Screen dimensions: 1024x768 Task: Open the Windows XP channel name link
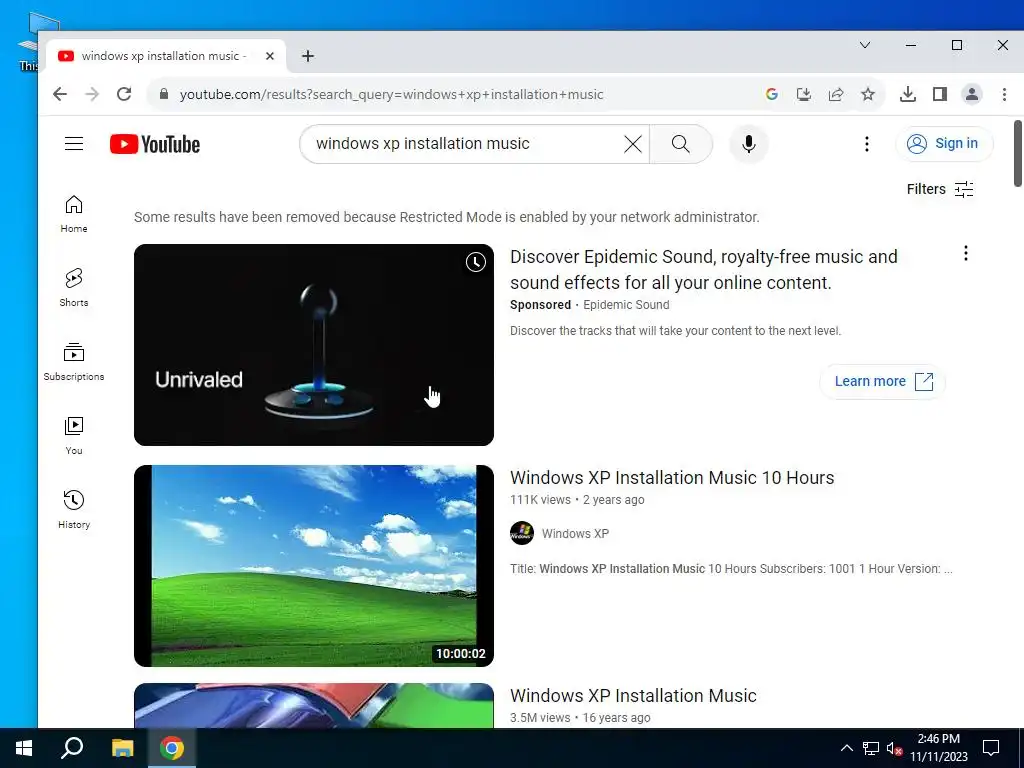(575, 534)
